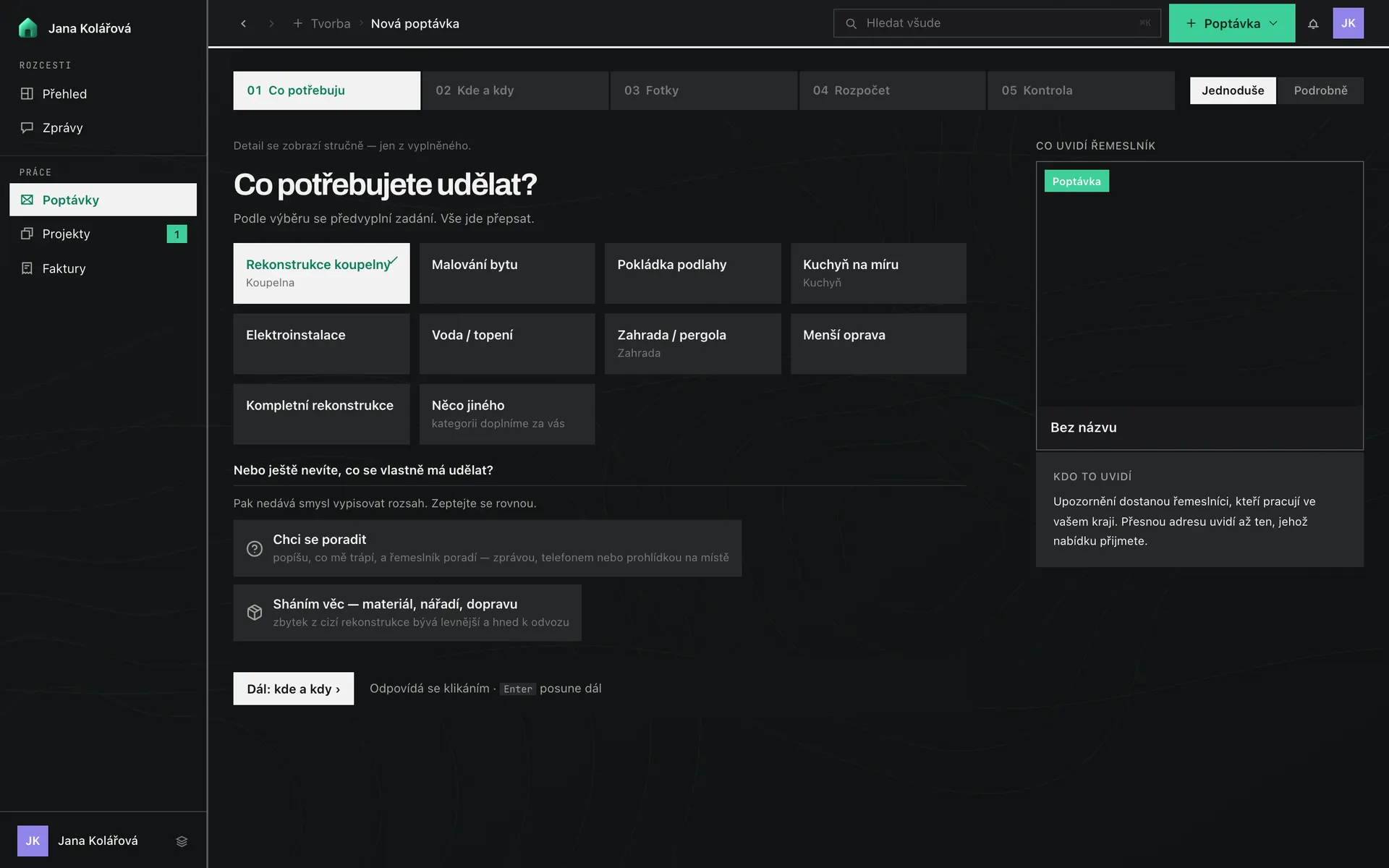Go back with the left arrow
Viewport: 1389px width, 868px height.
tap(244, 23)
